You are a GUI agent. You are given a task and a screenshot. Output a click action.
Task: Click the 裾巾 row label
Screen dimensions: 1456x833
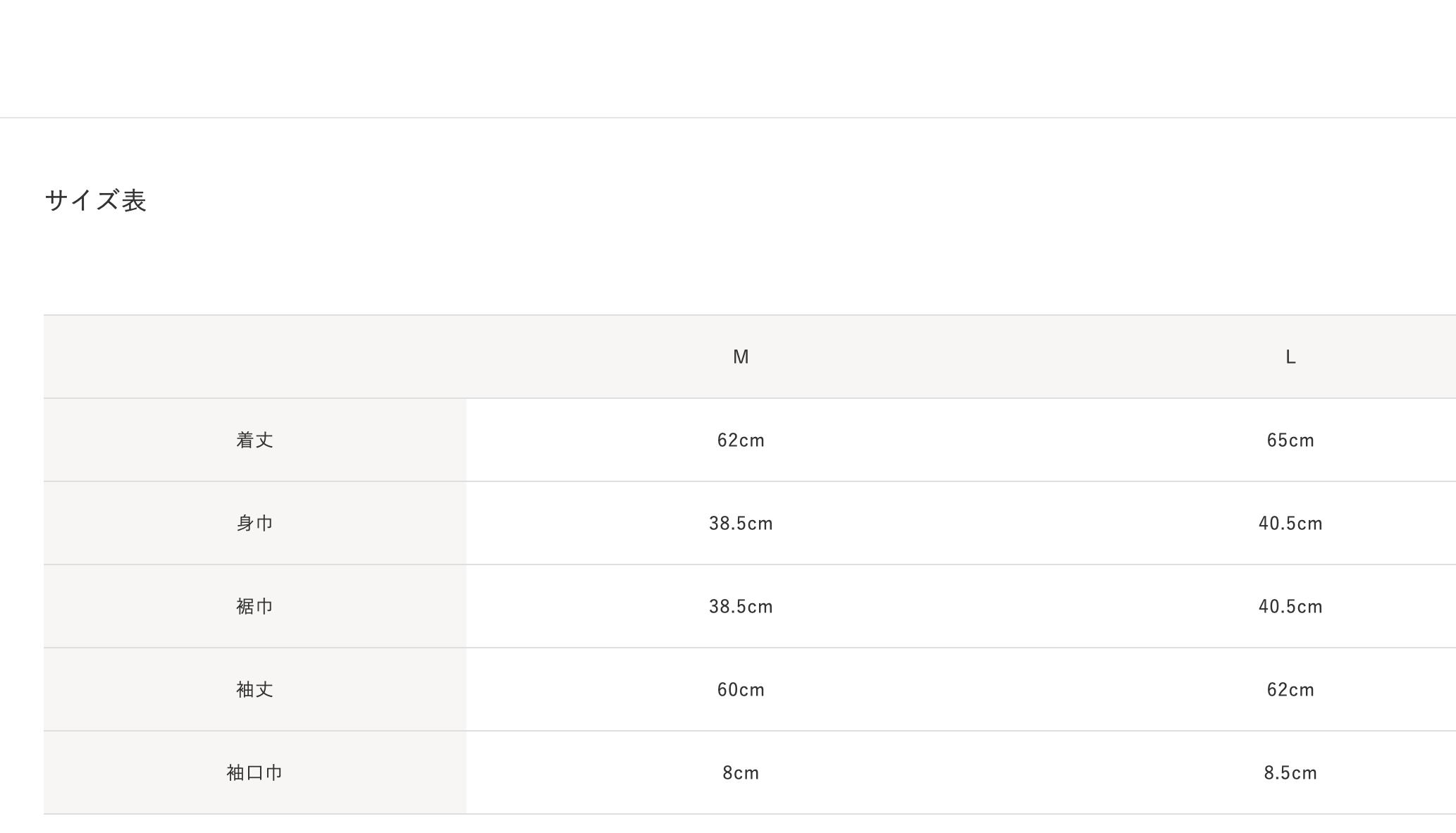pyautogui.click(x=254, y=607)
